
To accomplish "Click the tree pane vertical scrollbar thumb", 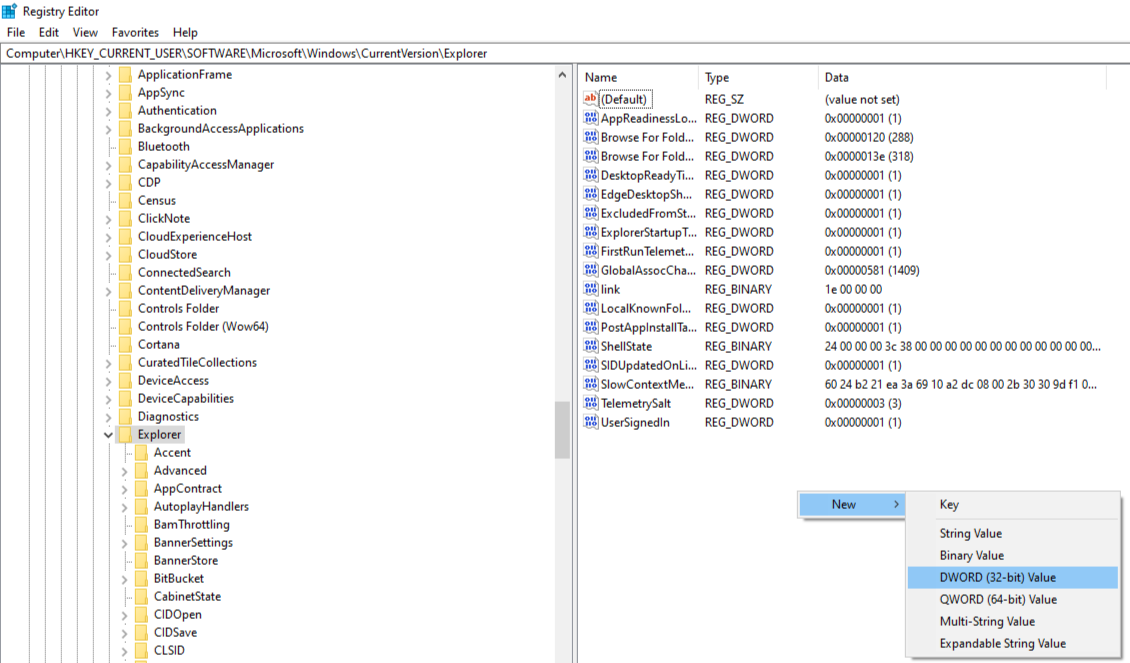I will tap(562, 430).
